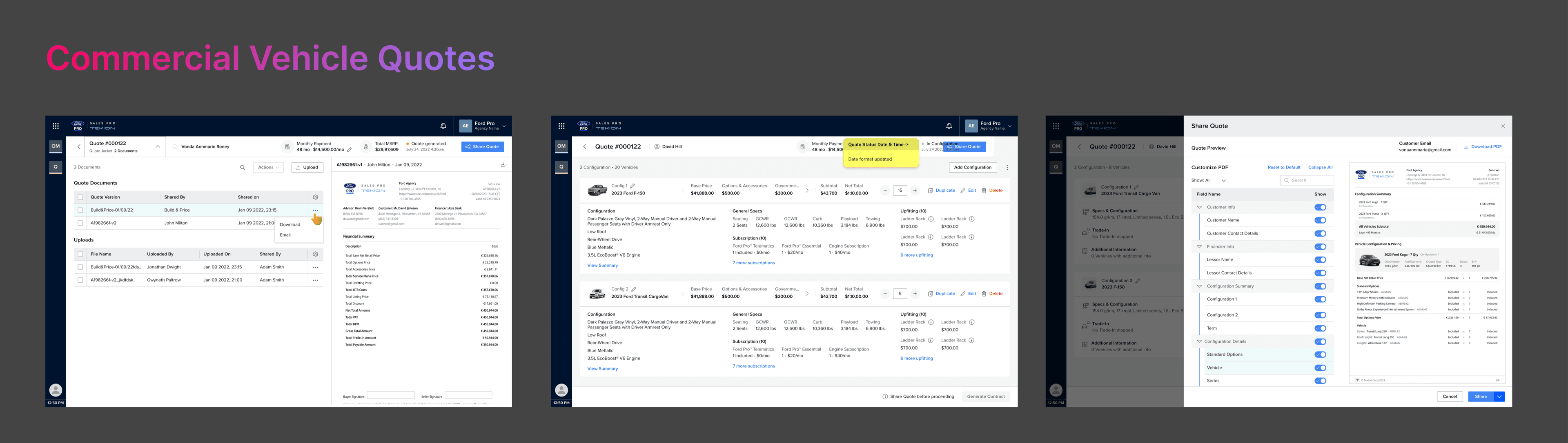Open three-dot menu for Jonathan Dwight upload row
Image resolution: width=1568 pixels, height=443 pixels.
pos(315,267)
